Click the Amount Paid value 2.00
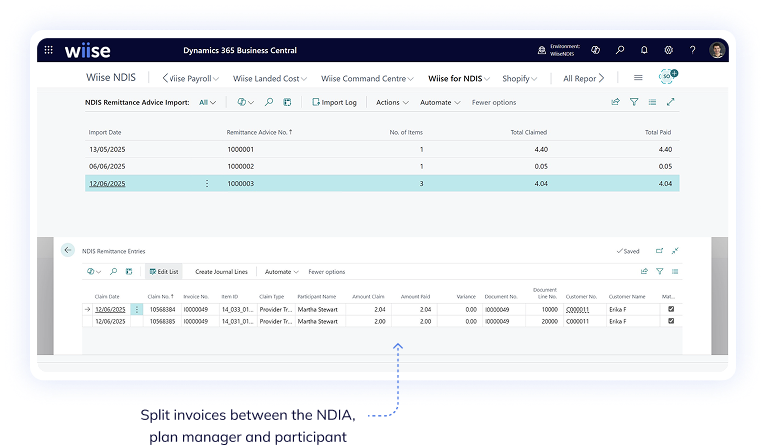Screen dimensions: 766x448 click(426, 321)
